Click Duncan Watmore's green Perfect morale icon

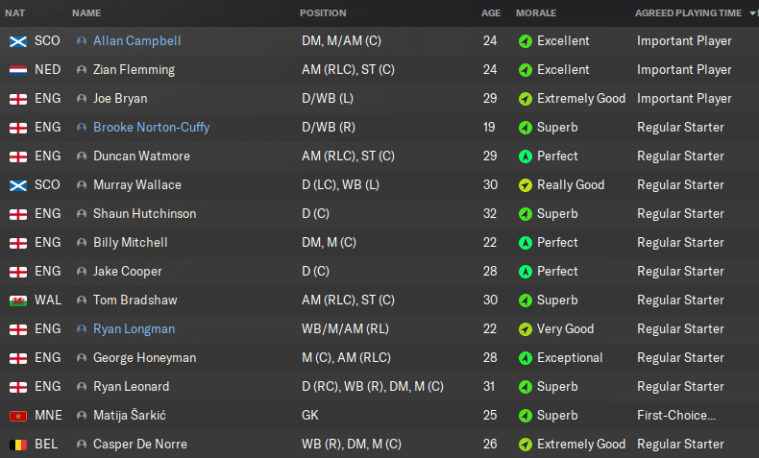525,156
